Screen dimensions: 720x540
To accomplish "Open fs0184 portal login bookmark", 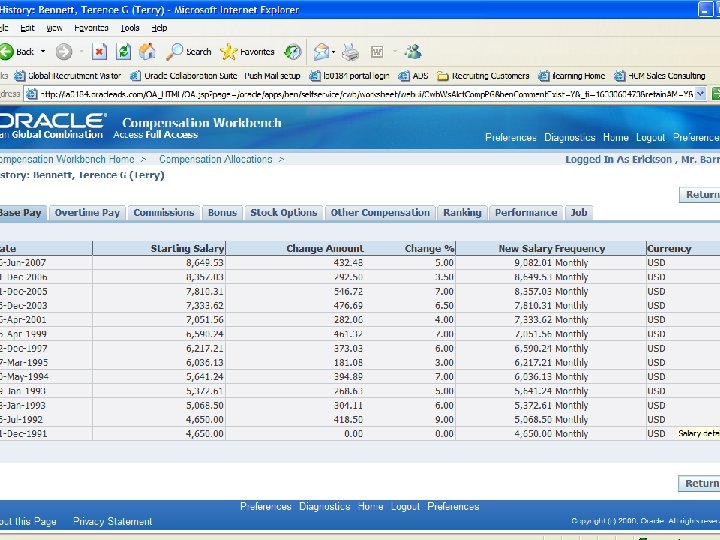I will point(349,76).
